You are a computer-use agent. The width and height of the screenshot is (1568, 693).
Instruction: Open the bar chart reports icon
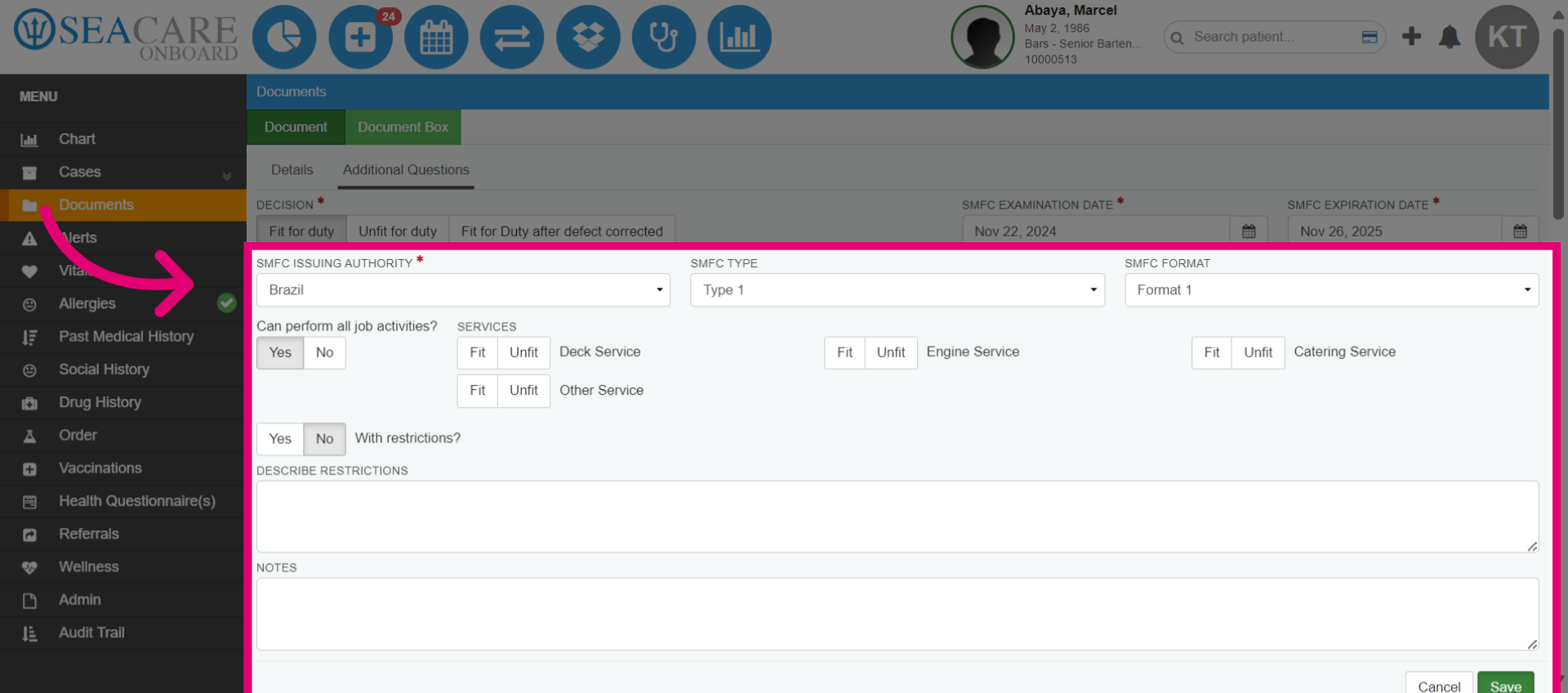(739, 37)
